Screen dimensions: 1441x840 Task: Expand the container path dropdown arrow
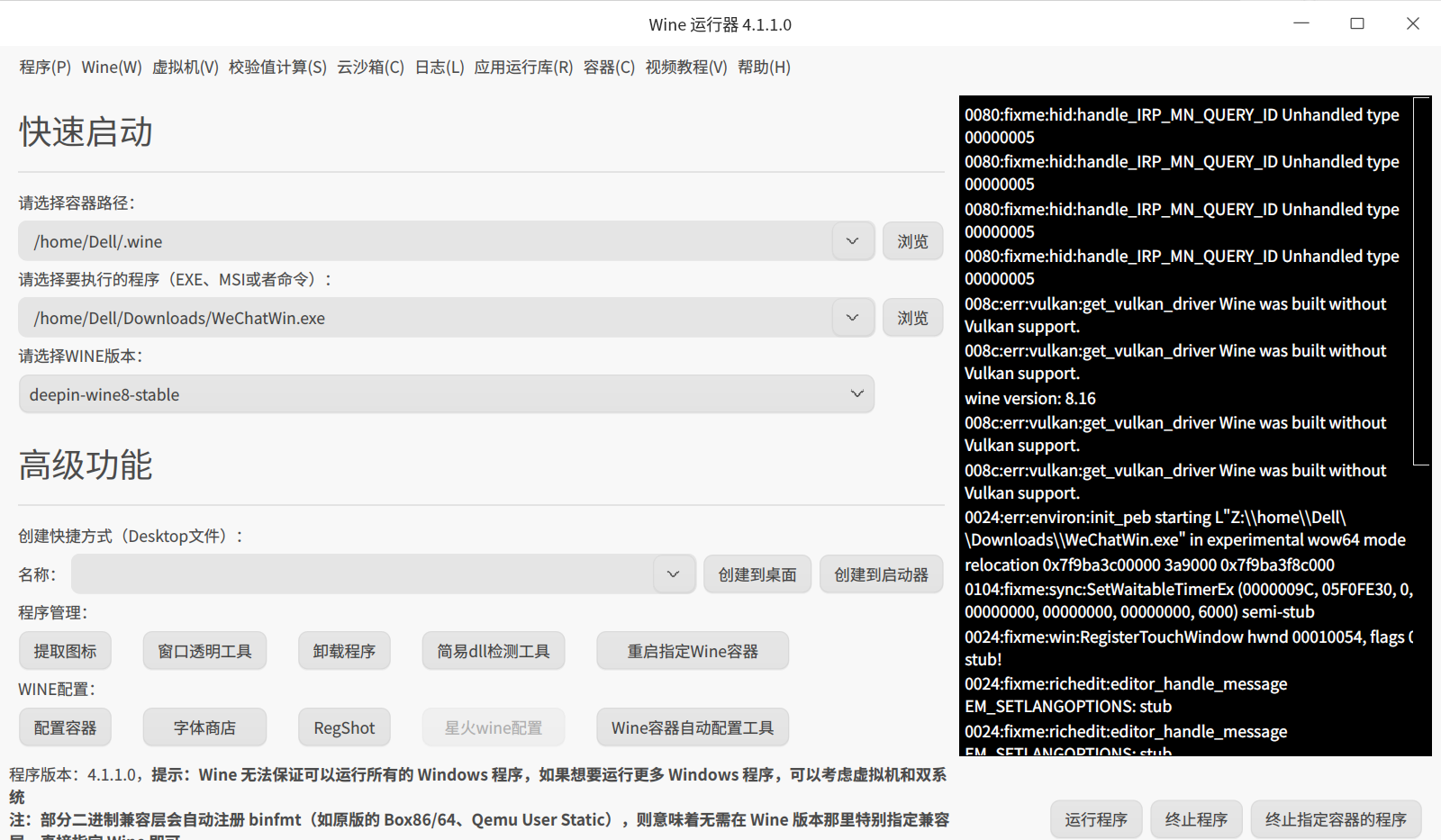coord(853,241)
